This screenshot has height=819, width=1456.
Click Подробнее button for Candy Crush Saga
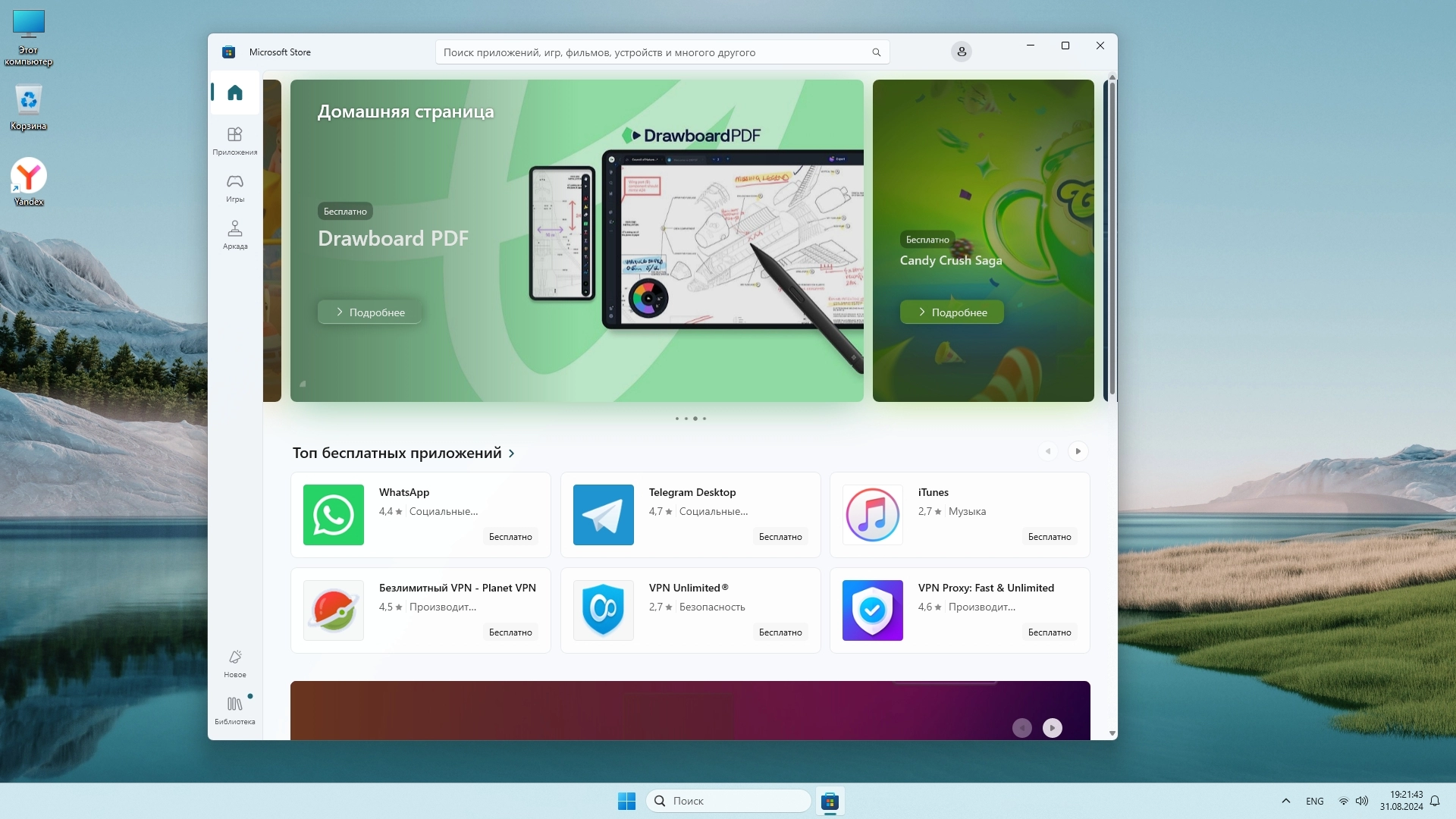[x=952, y=312]
